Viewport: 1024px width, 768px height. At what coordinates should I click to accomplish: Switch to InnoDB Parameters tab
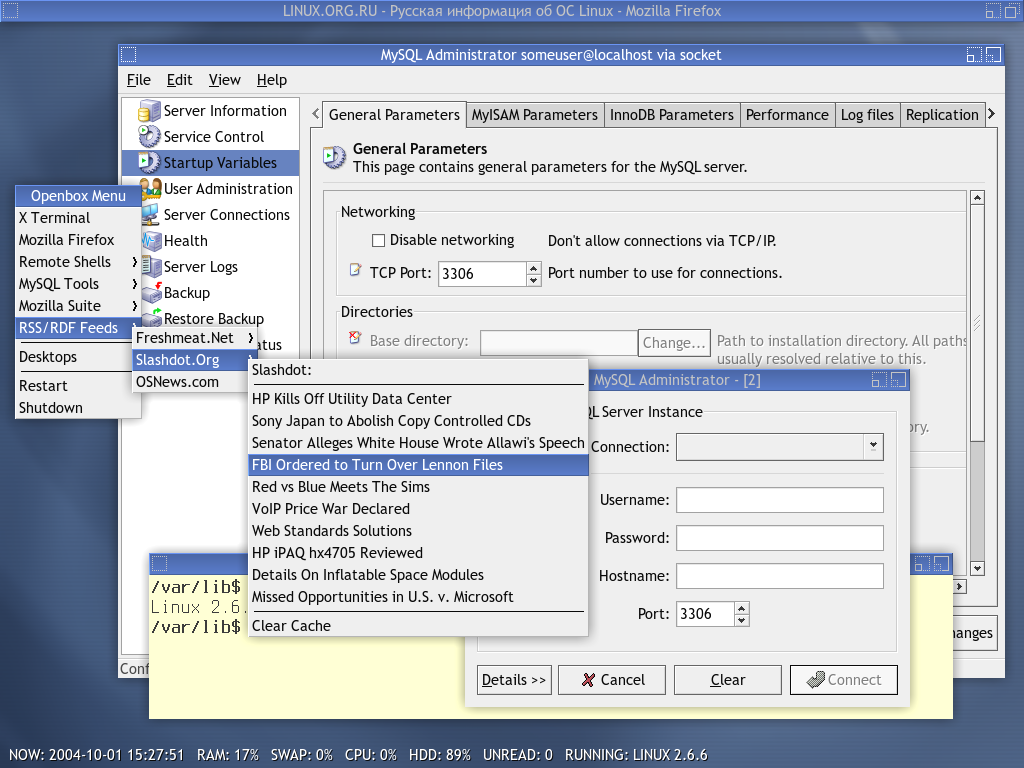(x=671, y=115)
